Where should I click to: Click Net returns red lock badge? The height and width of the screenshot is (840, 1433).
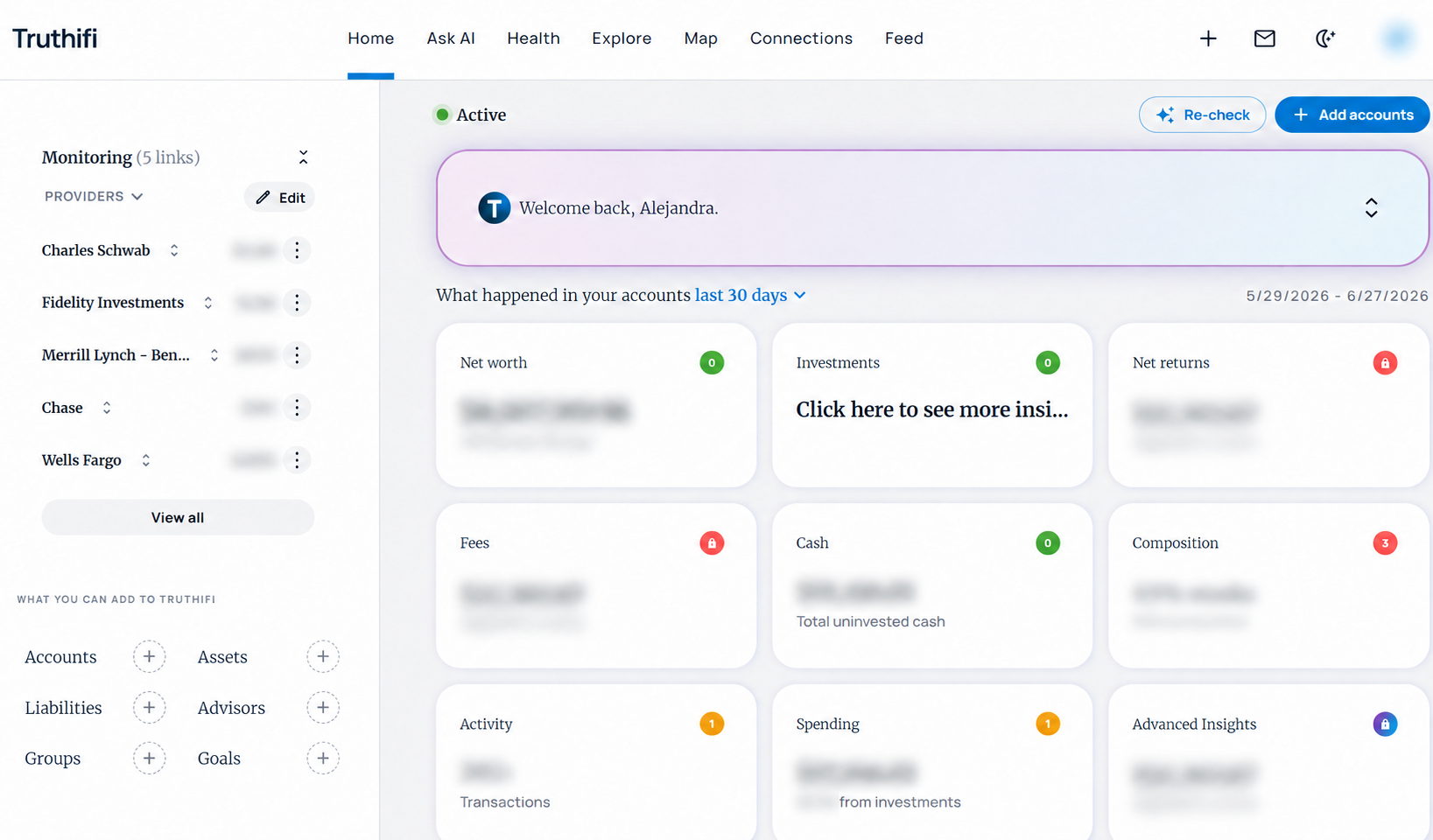[x=1385, y=362]
